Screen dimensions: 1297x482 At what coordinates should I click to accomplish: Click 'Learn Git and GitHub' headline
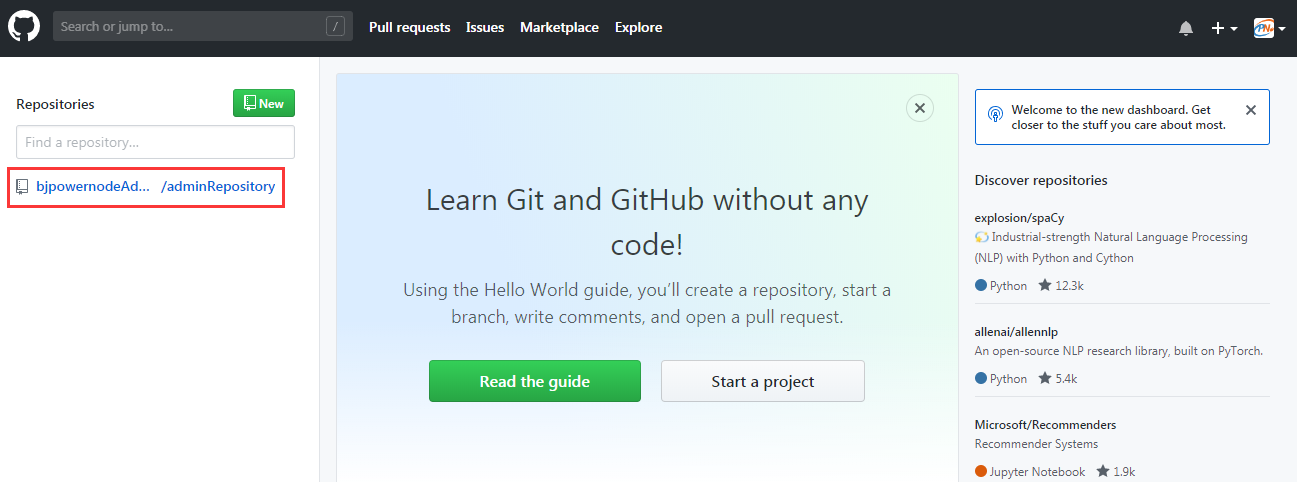click(647, 222)
